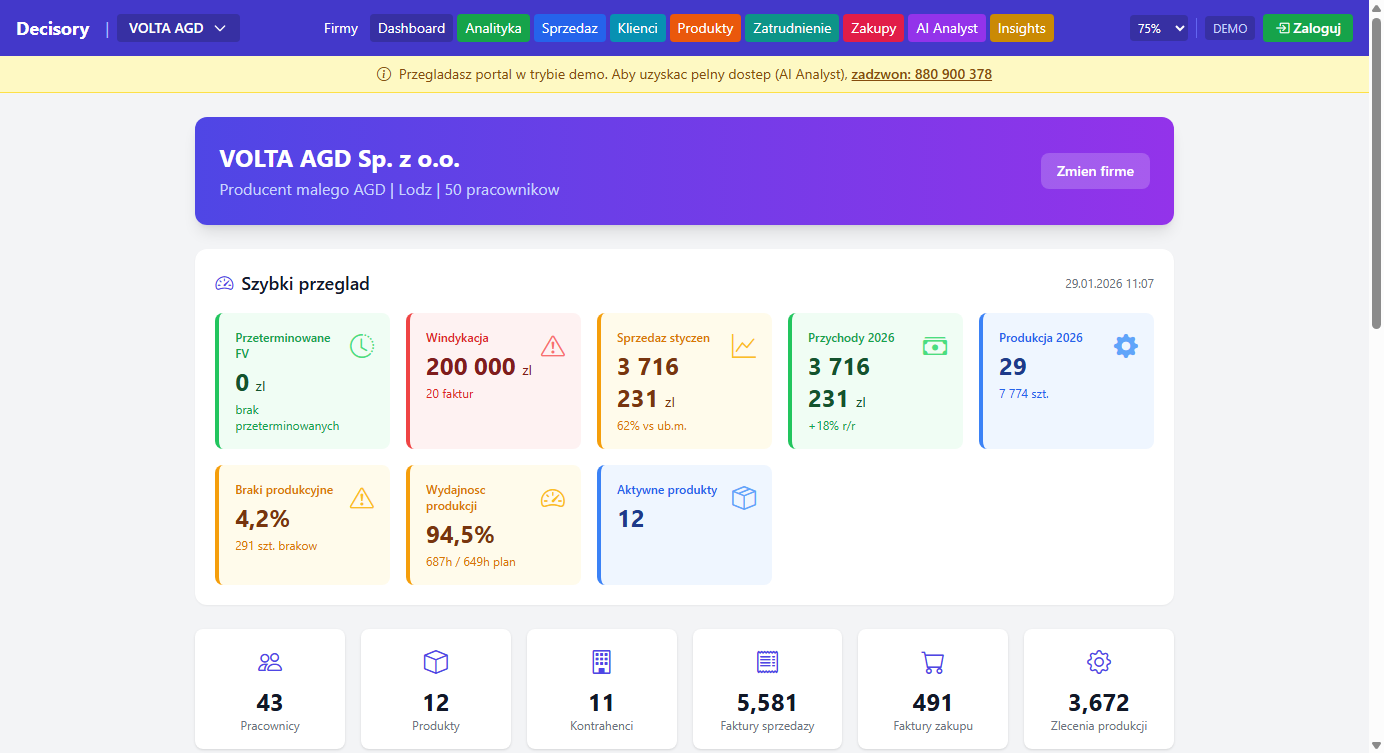The width and height of the screenshot is (1384, 753).
Task: Click the money icon on Przychody 2026 card
Action: pyautogui.click(x=935, y=346)
